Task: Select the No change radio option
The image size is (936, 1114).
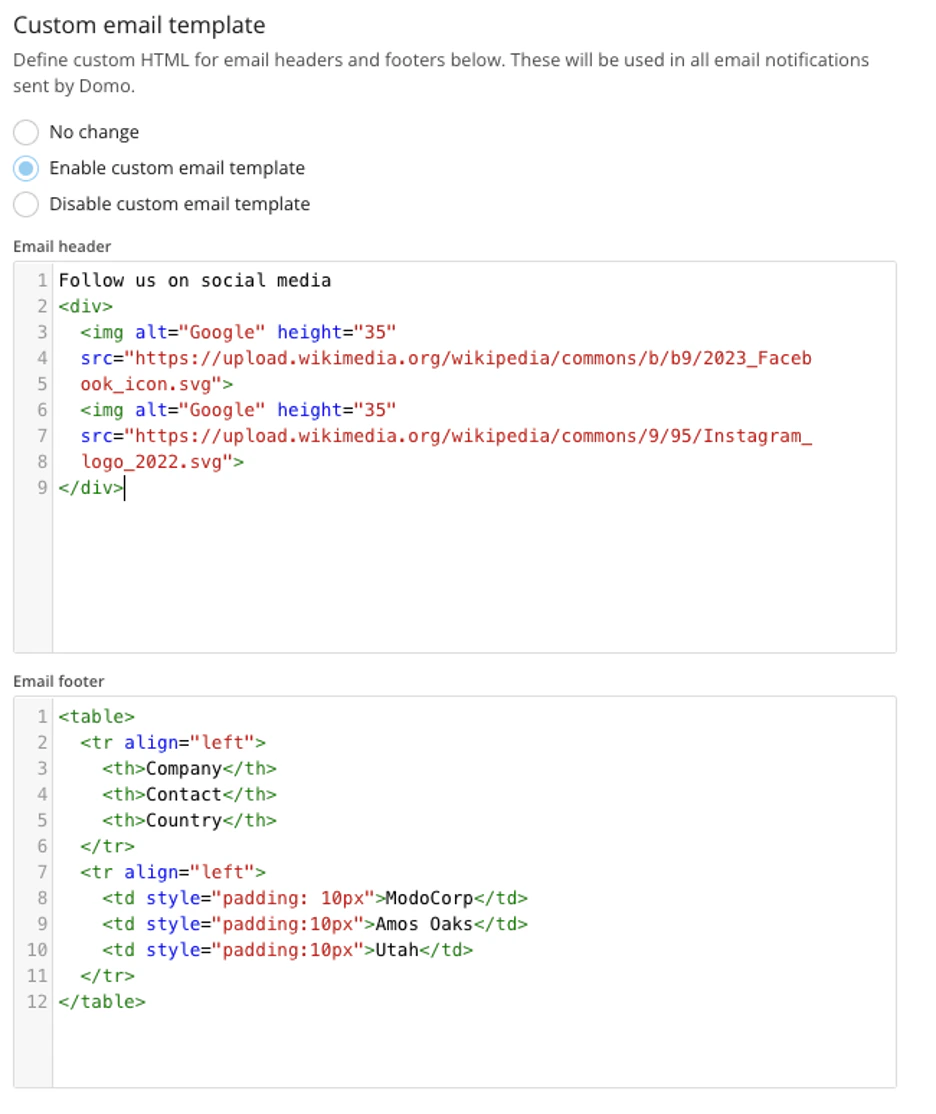Action: point(26,132)
